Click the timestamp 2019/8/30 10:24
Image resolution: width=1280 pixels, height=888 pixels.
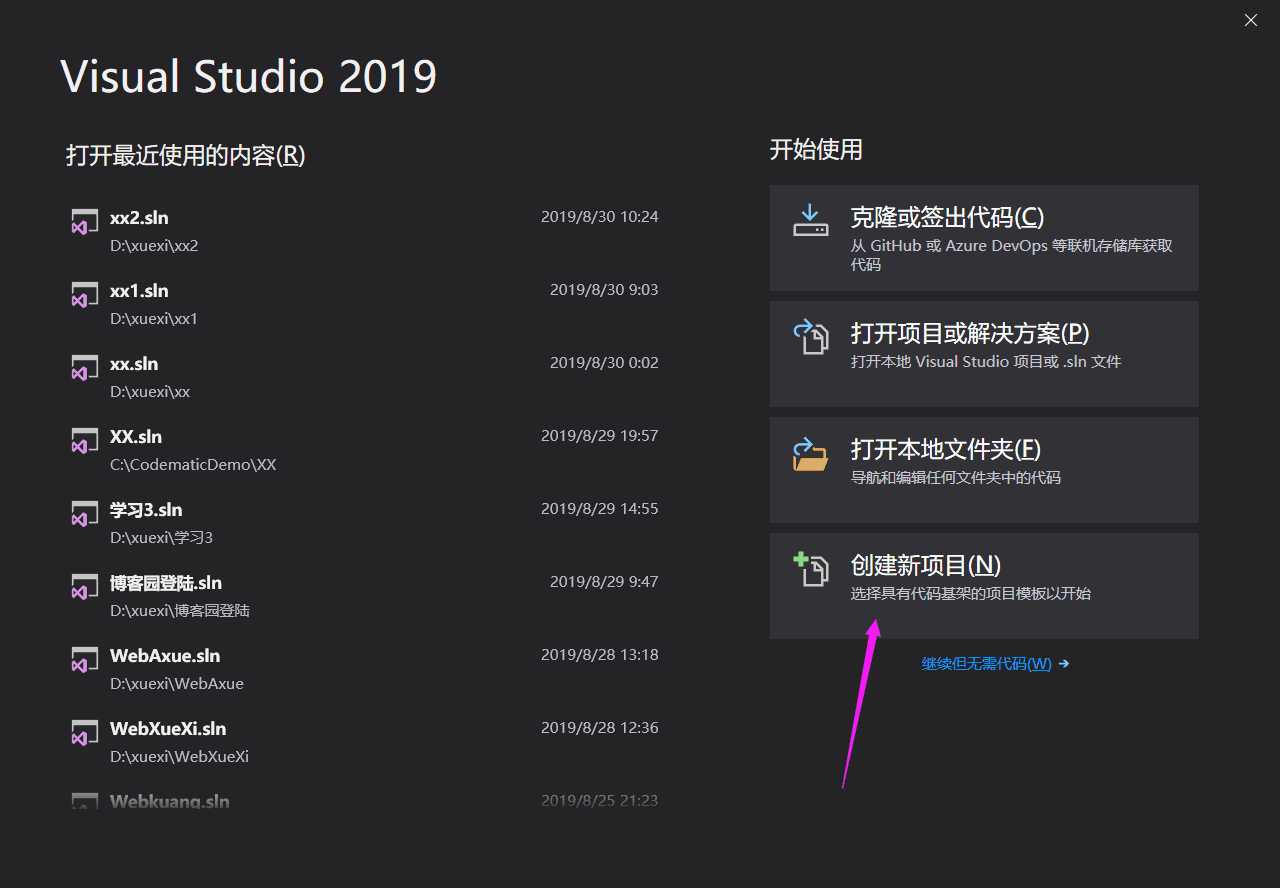[600, 216]
